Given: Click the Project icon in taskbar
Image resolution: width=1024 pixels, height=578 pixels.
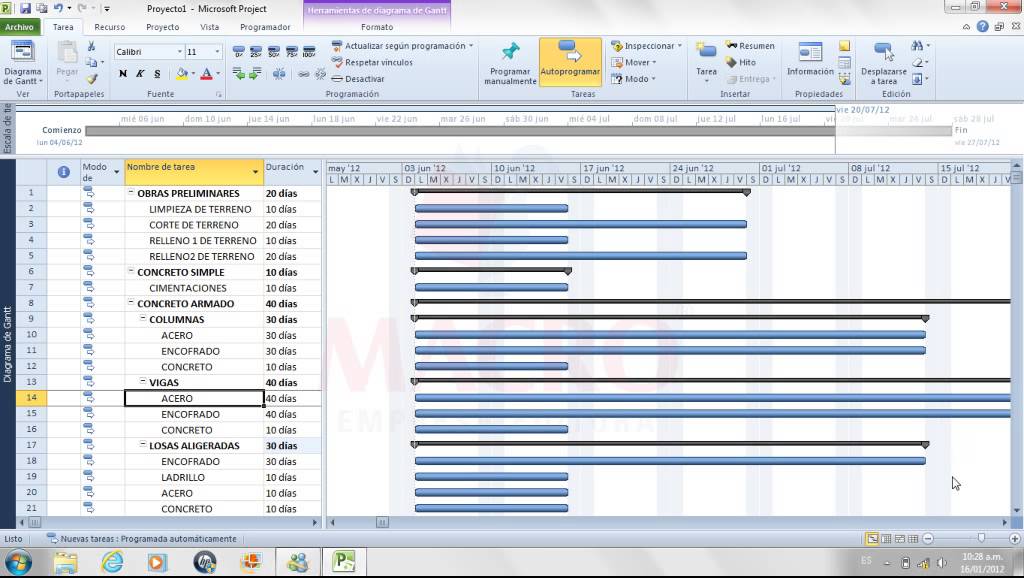Looking at the screenshot, I should [x=344, y=562].
